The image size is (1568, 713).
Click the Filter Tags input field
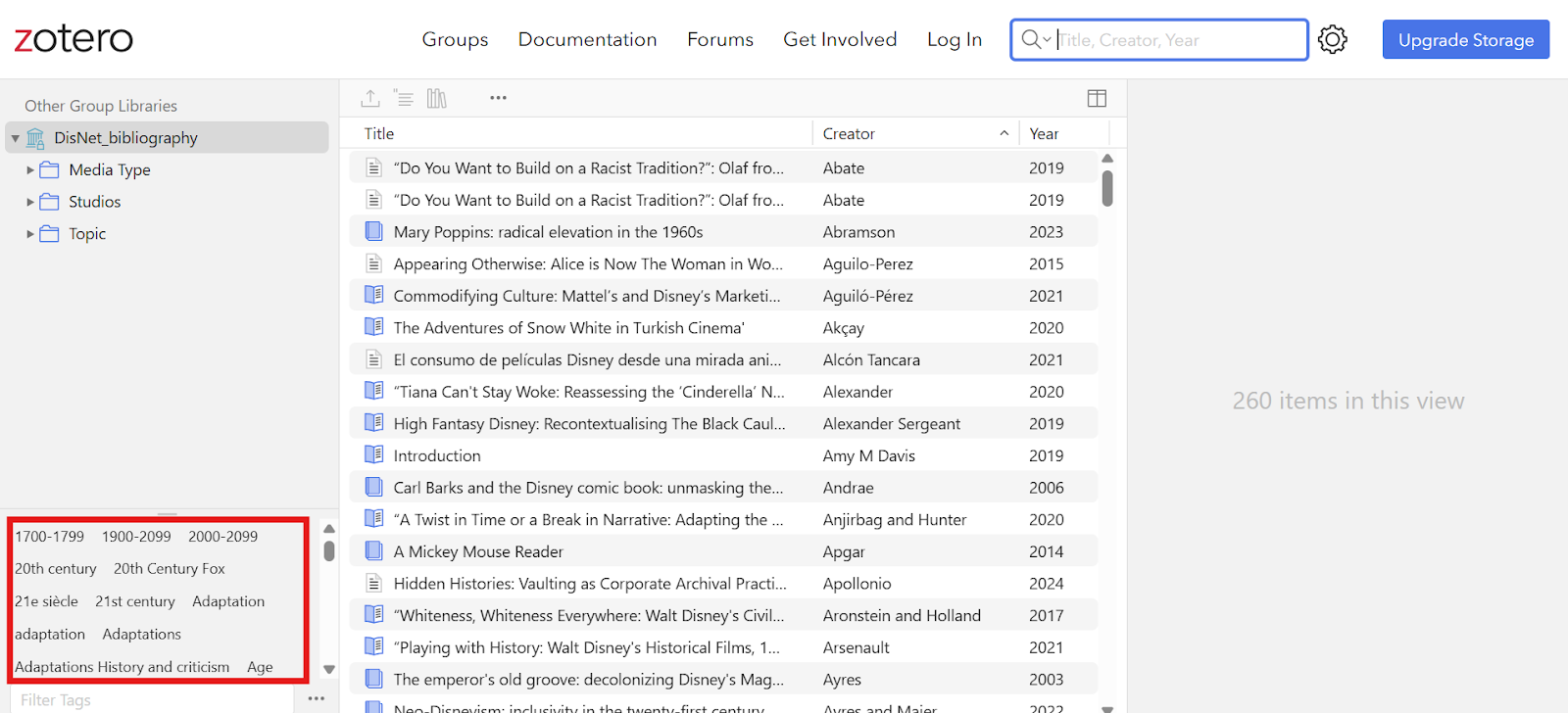tap(152, 699)
